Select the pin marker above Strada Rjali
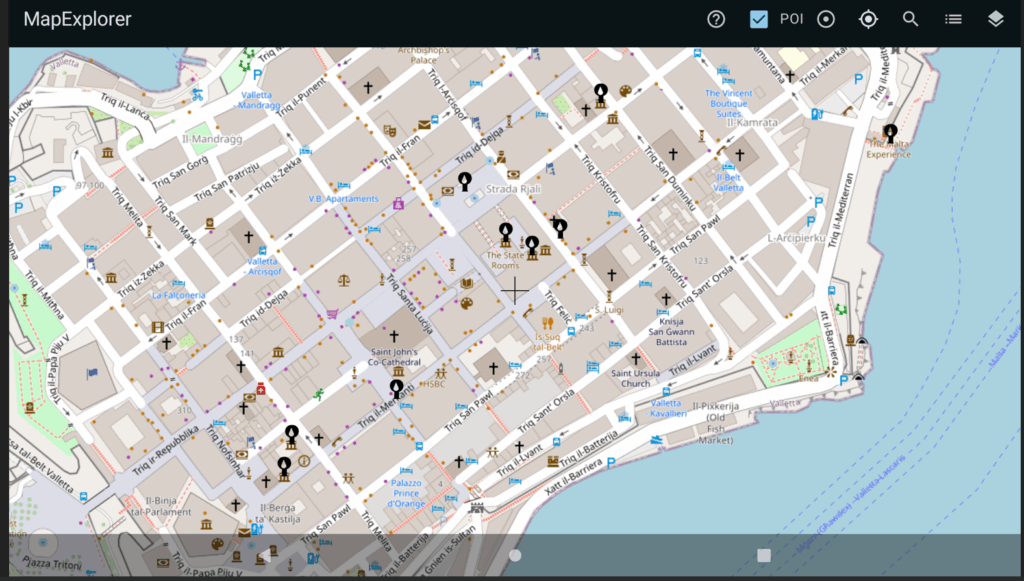 [464, 180]
